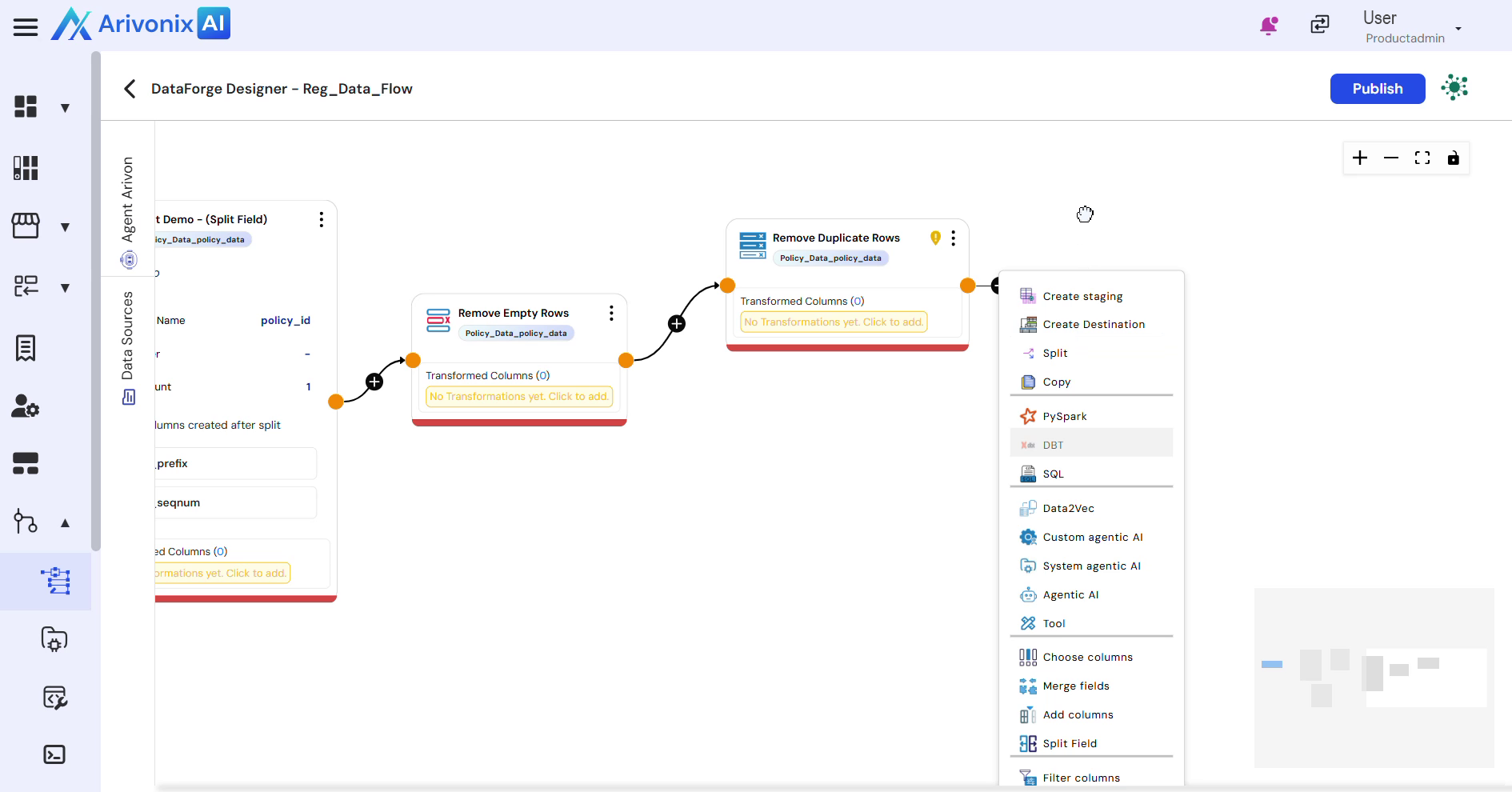Open Remove Duplicate Rows three-dot menu
1512x792 pixels.
pyautogui.click(x=953, y=238)
